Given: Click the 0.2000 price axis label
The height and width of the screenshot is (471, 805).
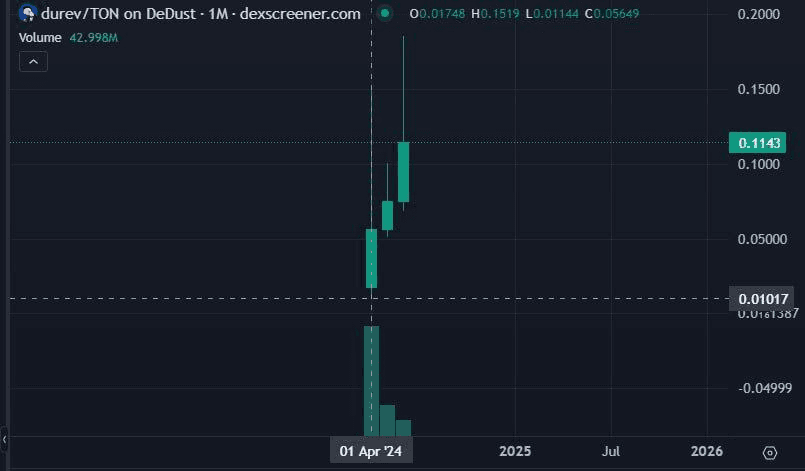Looking at the screenshot, I should [759, 14].
